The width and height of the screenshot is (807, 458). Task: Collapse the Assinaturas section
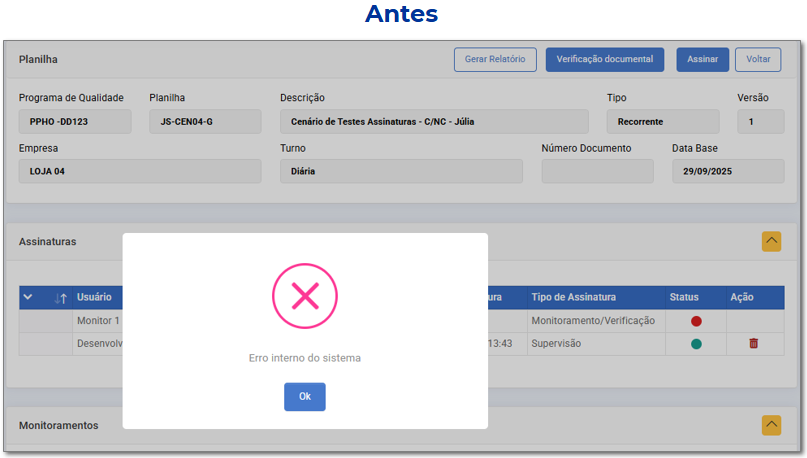coord(771,241)
